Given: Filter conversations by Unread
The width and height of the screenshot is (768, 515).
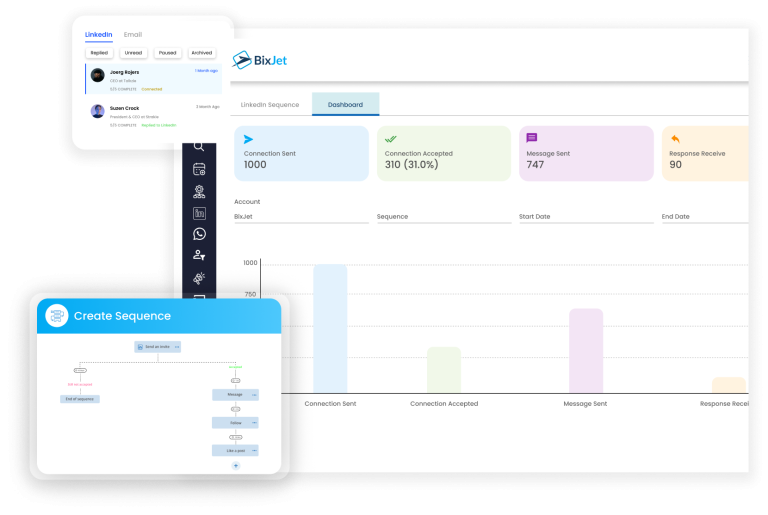Looking at the screenshot, I should coord(133,53).
